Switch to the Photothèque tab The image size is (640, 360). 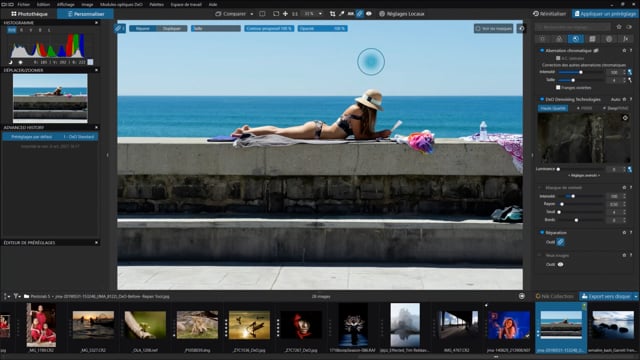tap(29, 14)
